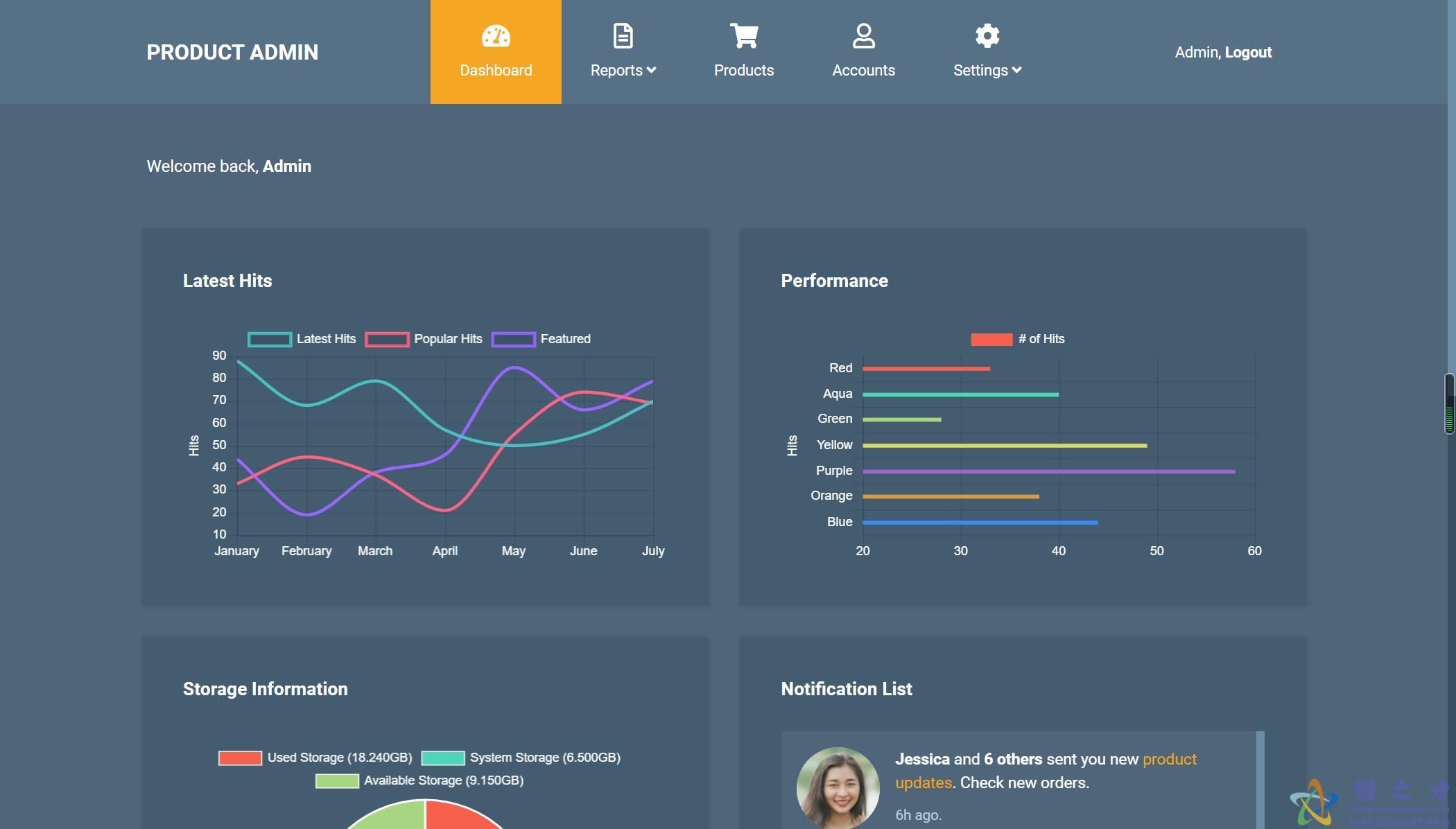Click the Reports document icon
The height and width of the screenshot is (829, 1456).
(623, 36)
